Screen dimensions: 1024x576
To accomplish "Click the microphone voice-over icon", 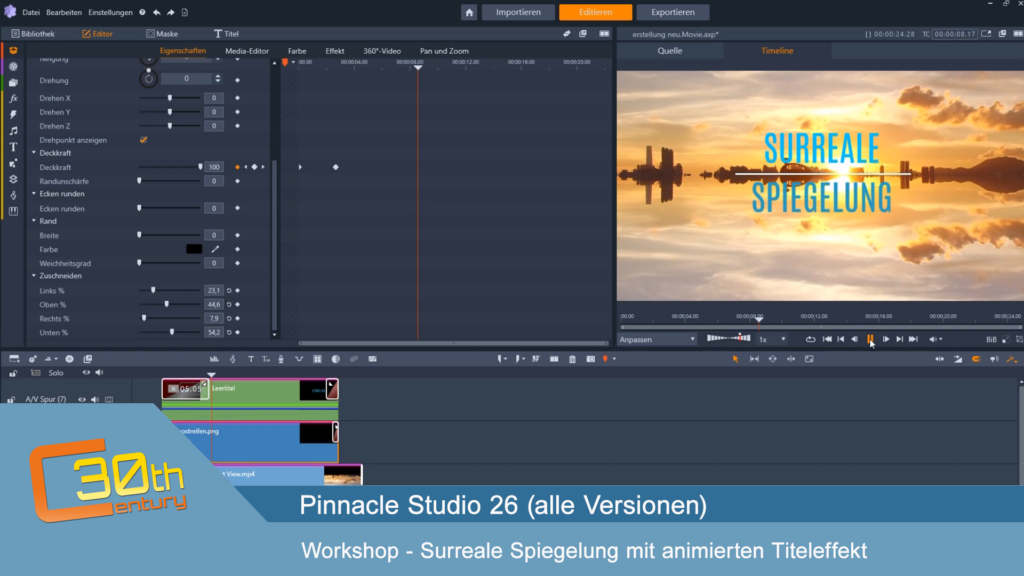I will click(281, 359).
